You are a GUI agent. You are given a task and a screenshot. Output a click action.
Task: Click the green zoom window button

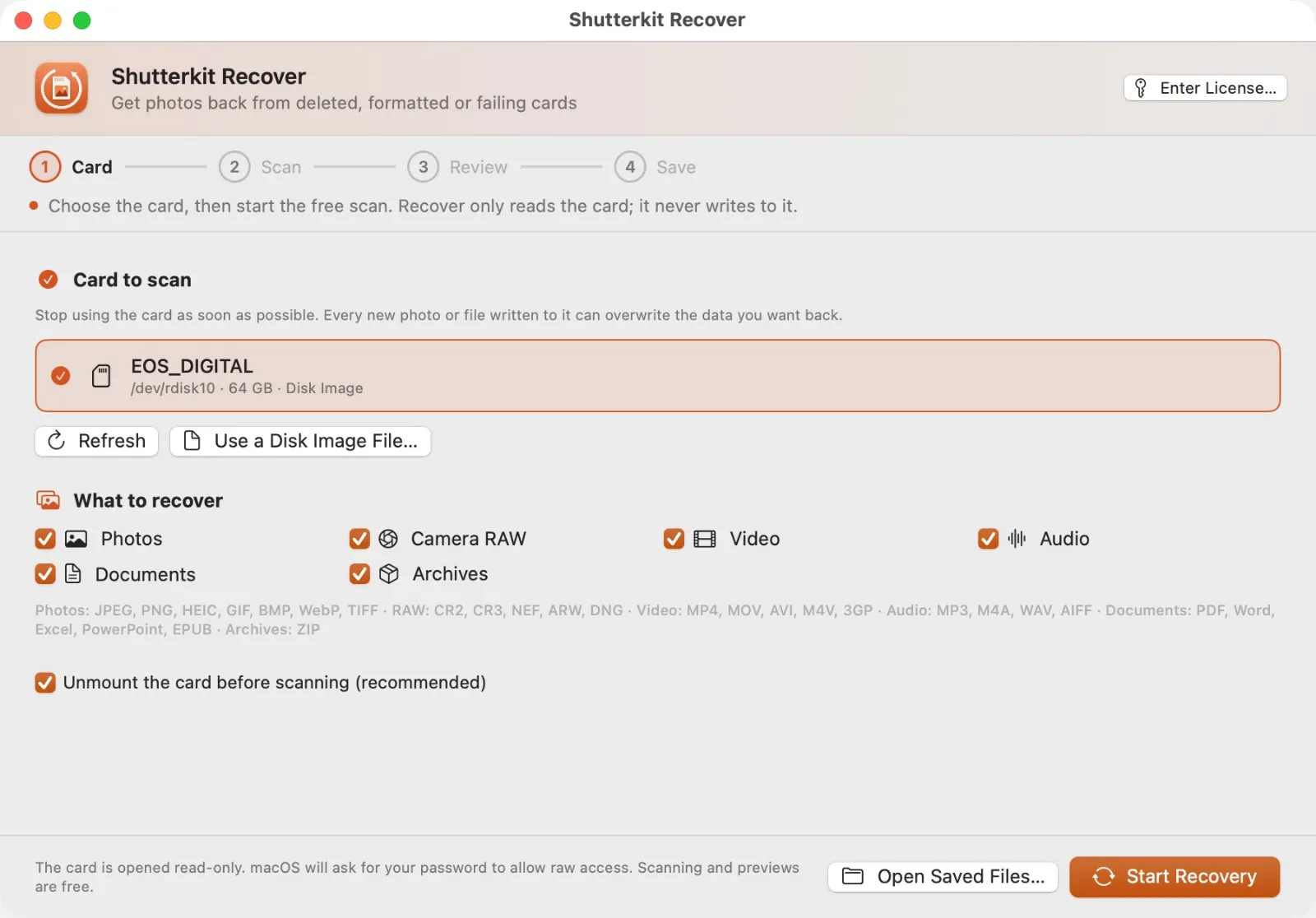click(82, 20)
